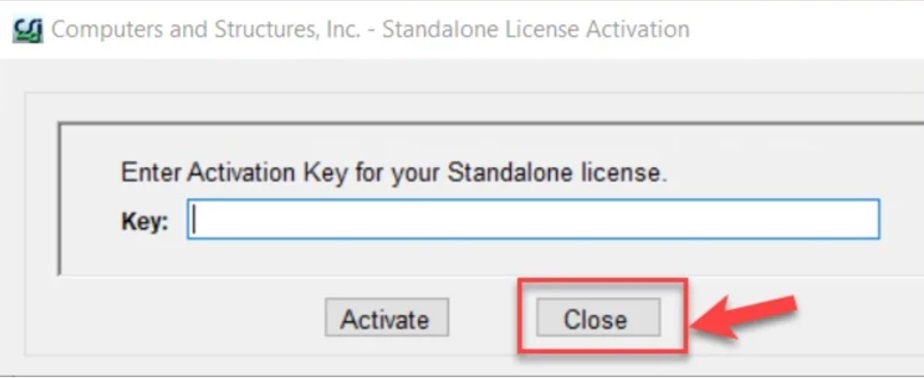
Task: Click the text cursor inside the Key box
Action: point(196,222)
